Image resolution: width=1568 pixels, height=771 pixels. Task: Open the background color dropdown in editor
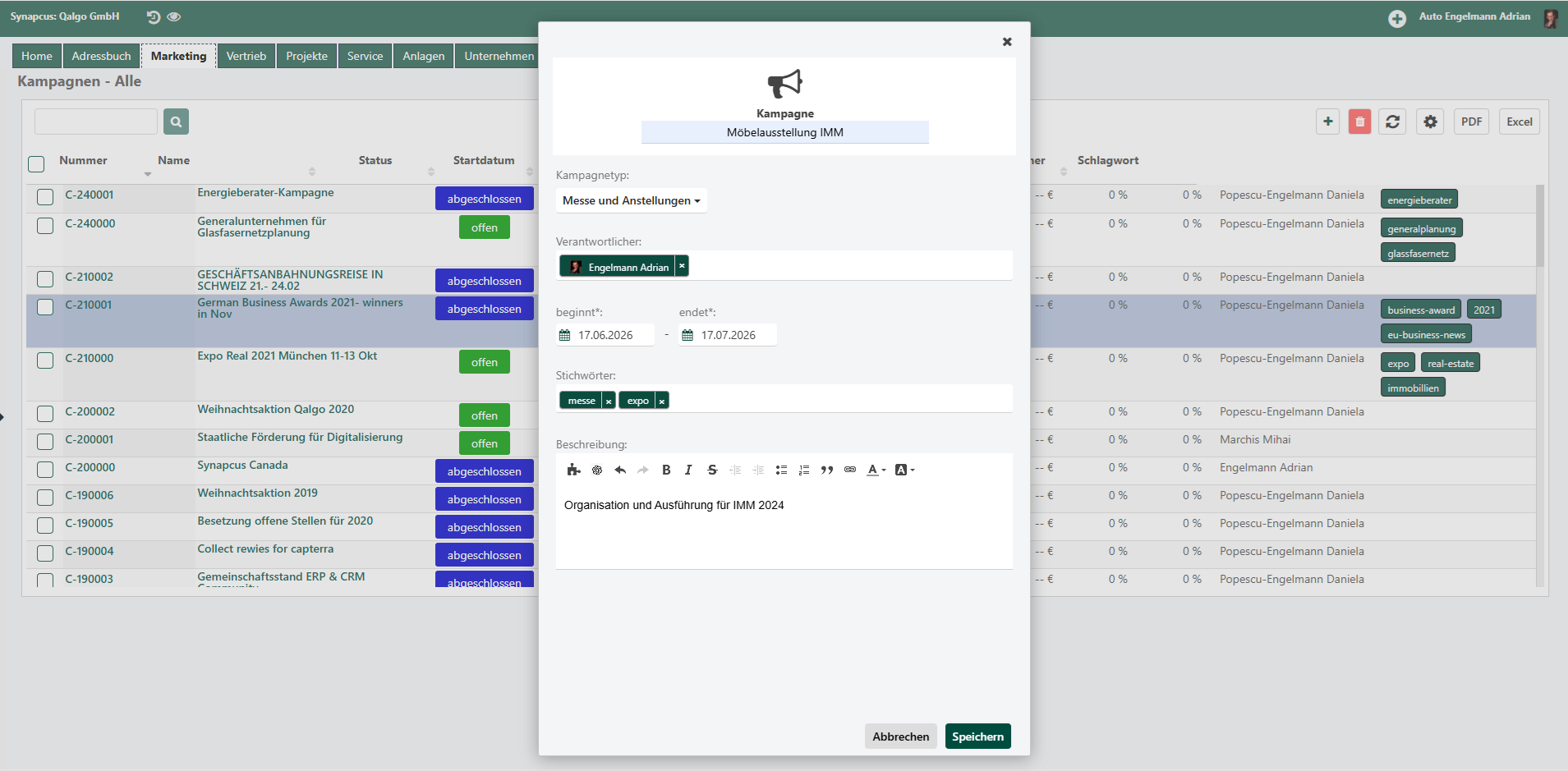912,470
